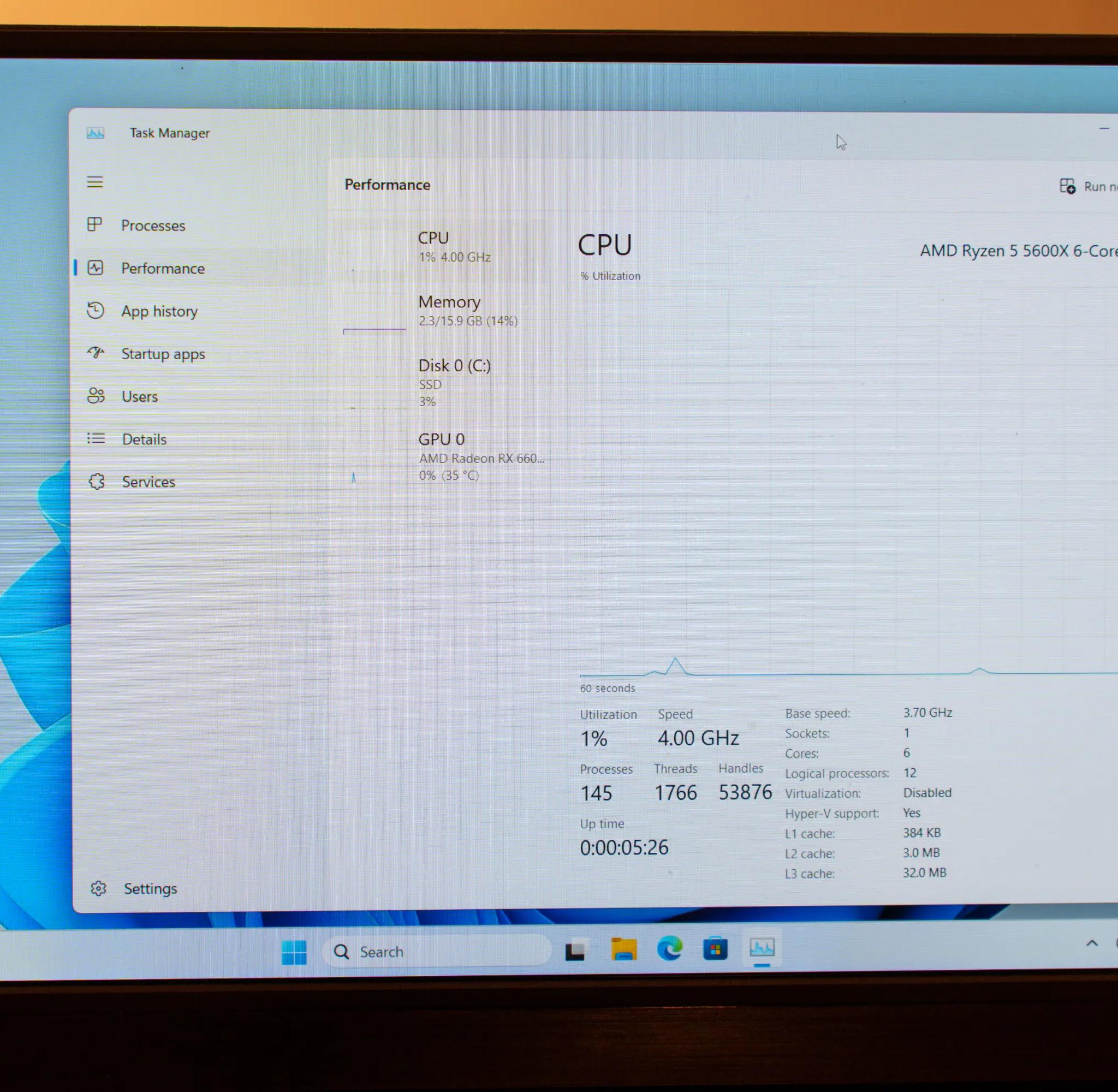Screen dimensions: 1118x1092
Task: Launch Microsoft Edge from taskbar
Action: pyautogui.click(x=670, y=948)
